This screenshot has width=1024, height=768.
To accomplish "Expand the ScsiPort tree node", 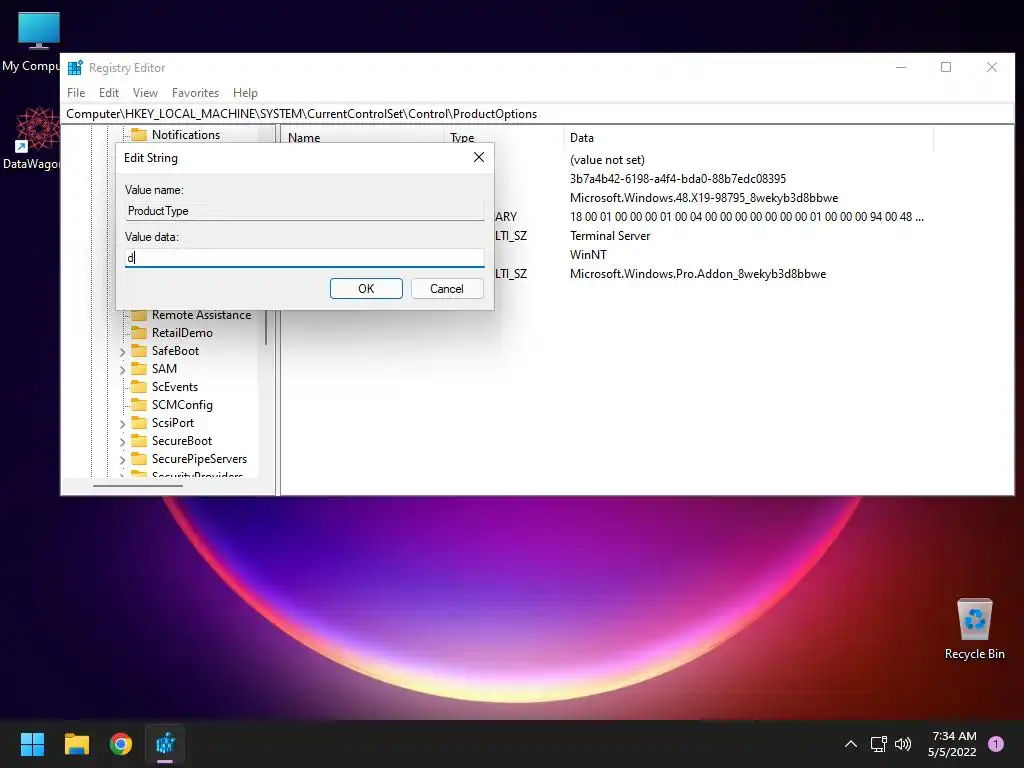I will (x=122, y=424).
